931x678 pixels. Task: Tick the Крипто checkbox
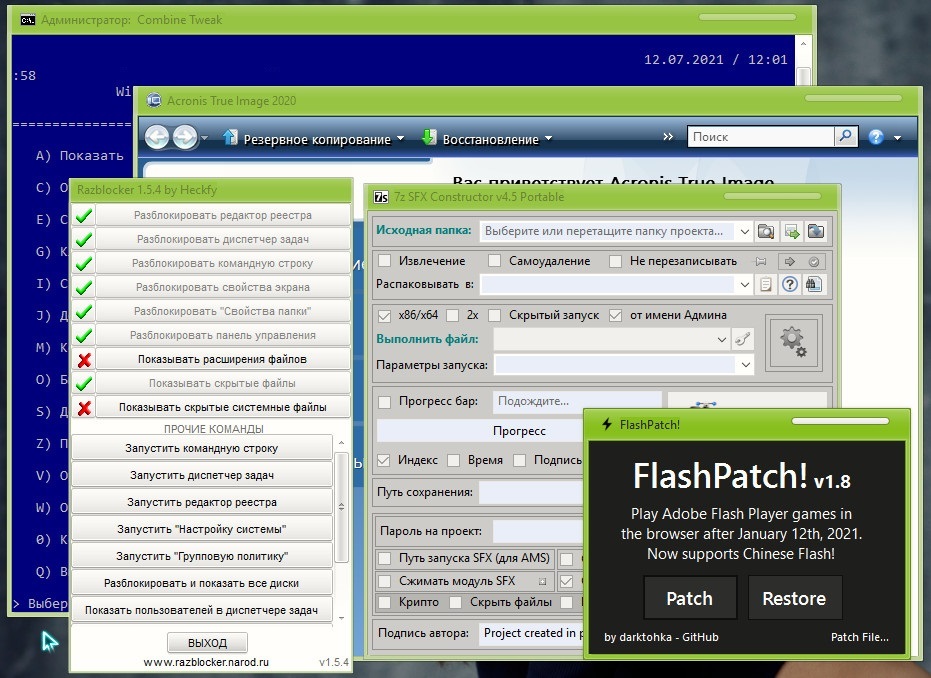pyautogui.click(x=385, y=603)
